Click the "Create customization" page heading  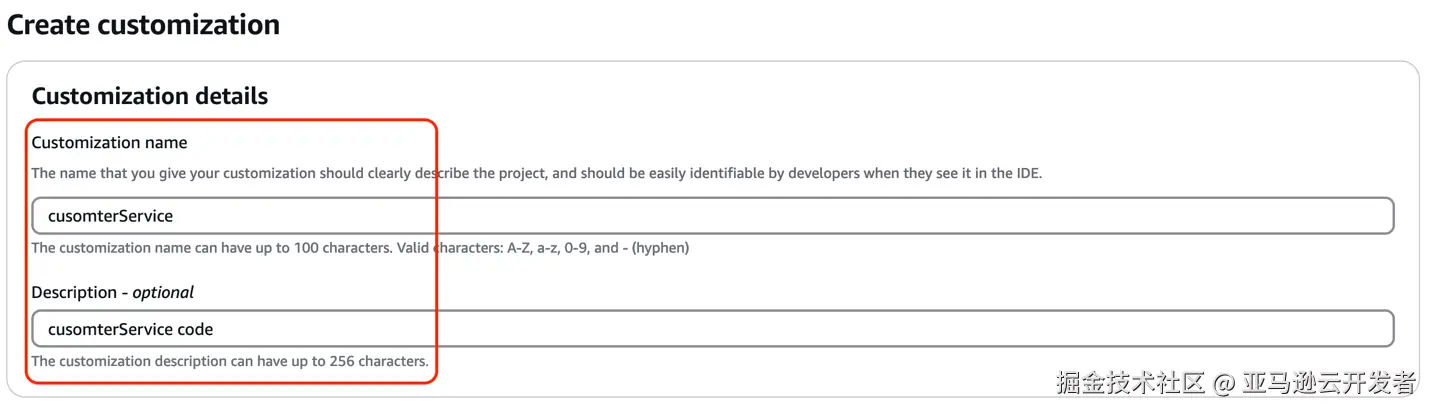tap(144, 25)
